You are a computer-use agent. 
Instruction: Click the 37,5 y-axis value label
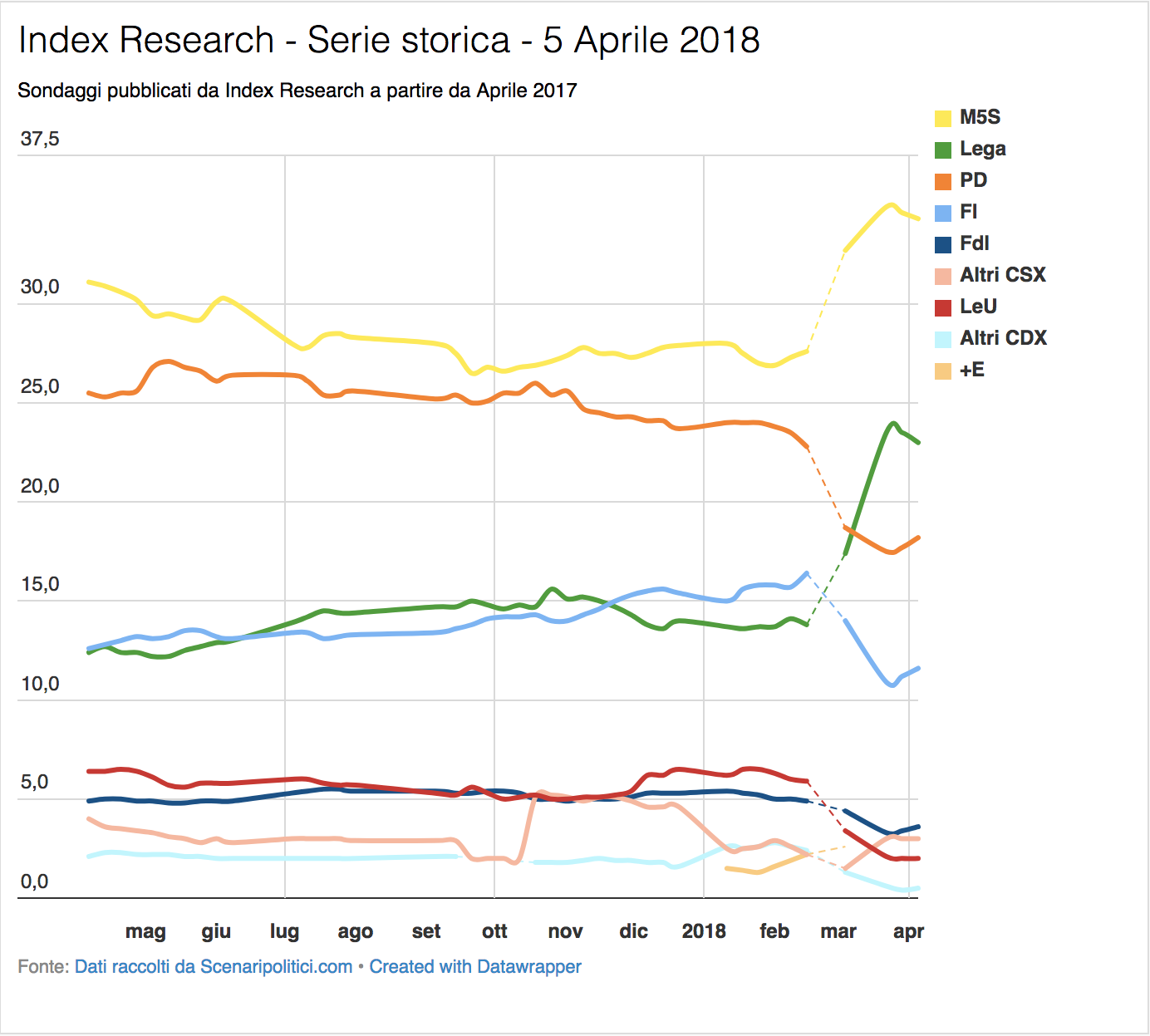click(40, 140)
